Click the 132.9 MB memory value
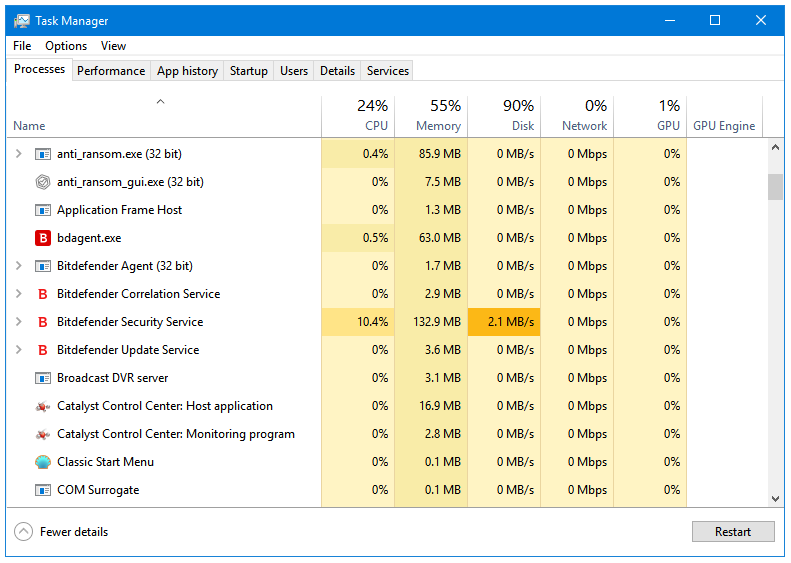The image size is (791, 563). coord(437,322)
